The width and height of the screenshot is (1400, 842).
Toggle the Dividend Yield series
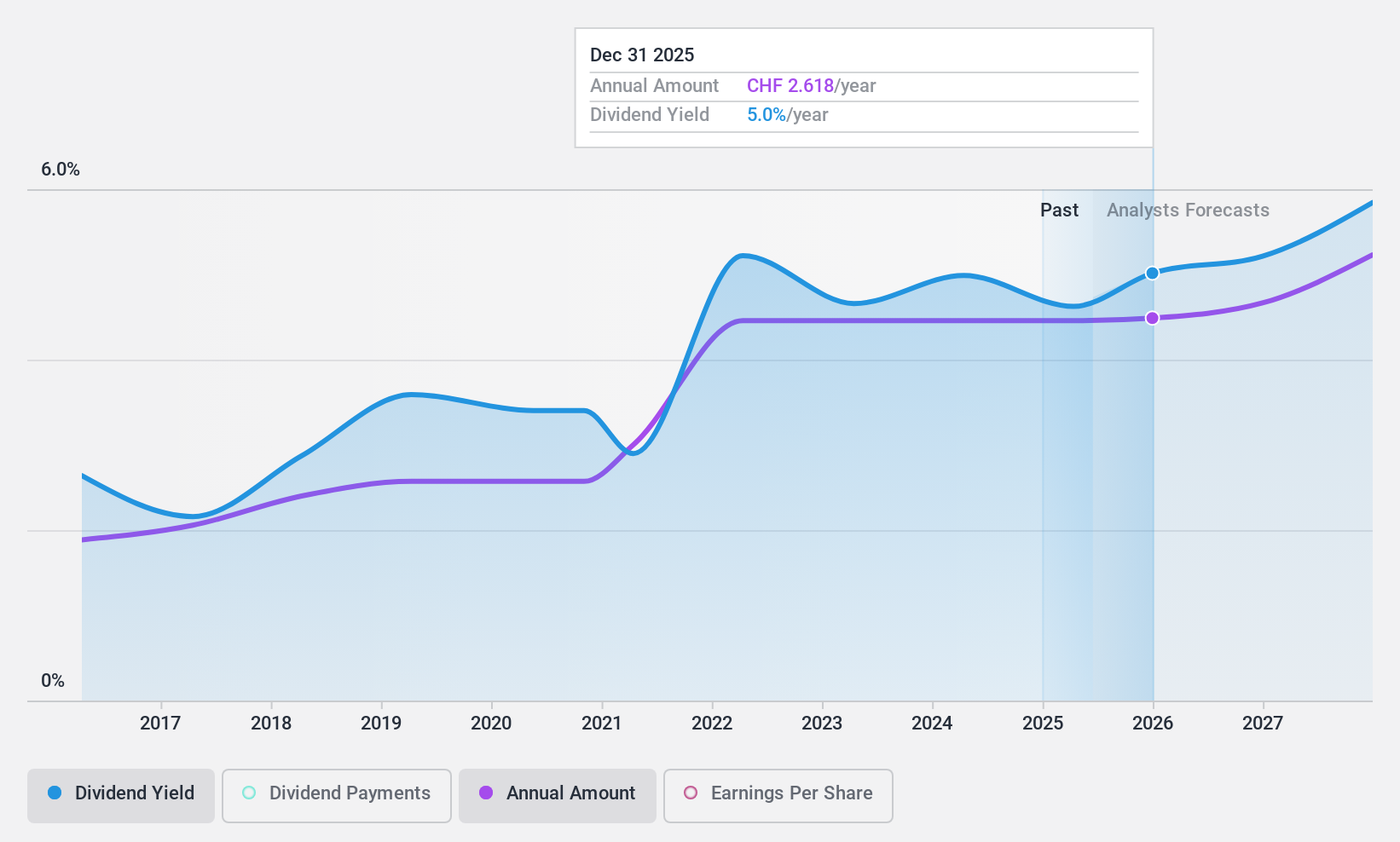click(x=121, y=796)
